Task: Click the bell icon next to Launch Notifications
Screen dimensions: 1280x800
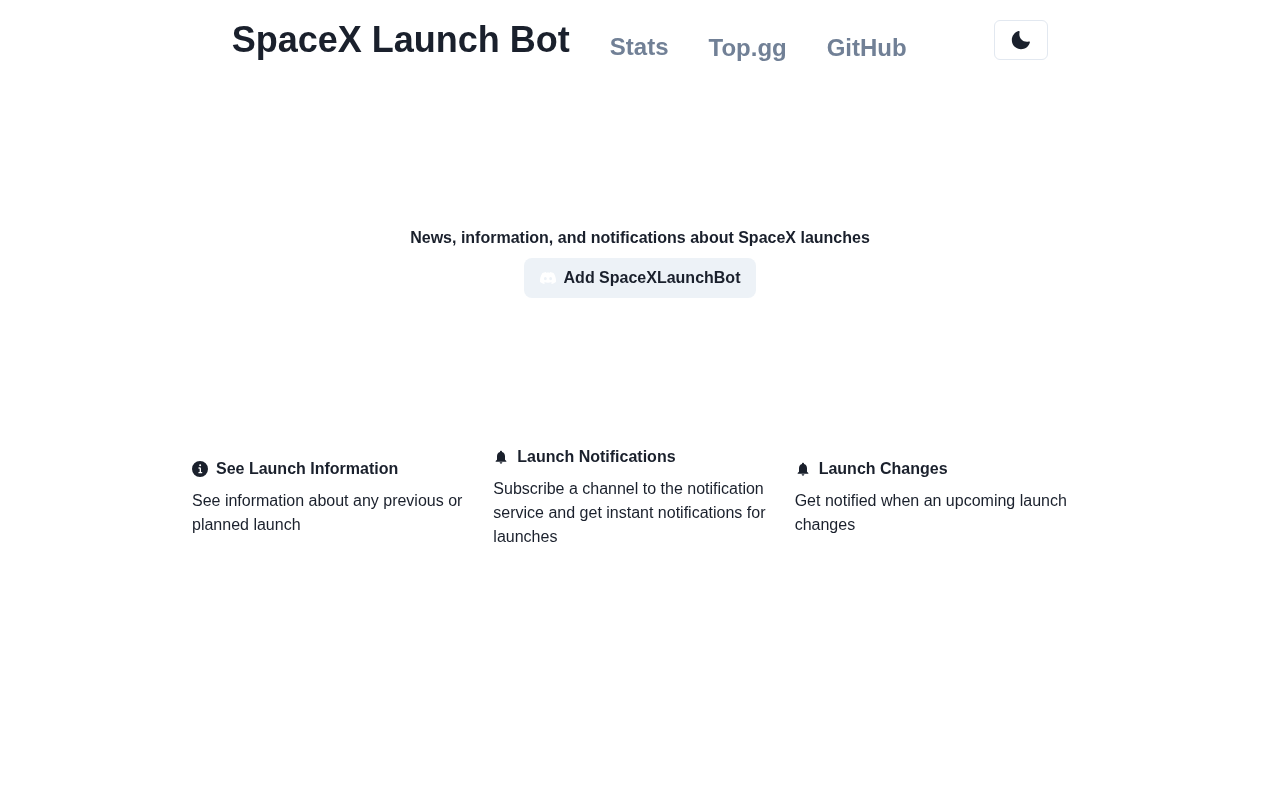Action: click(x=501, y=457)
